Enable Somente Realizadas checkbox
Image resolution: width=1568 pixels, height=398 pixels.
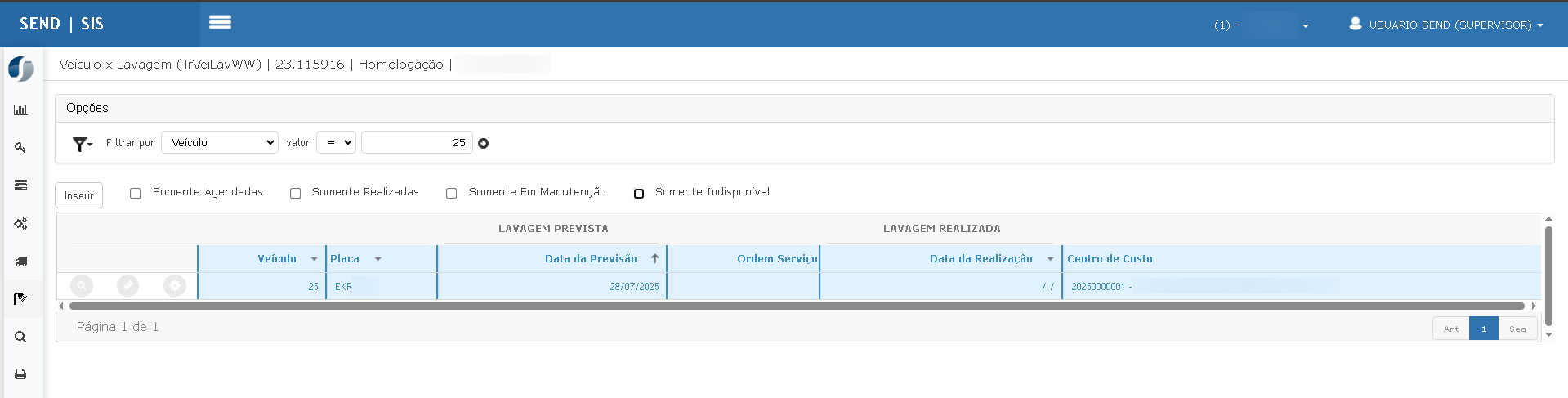point(295,193)
